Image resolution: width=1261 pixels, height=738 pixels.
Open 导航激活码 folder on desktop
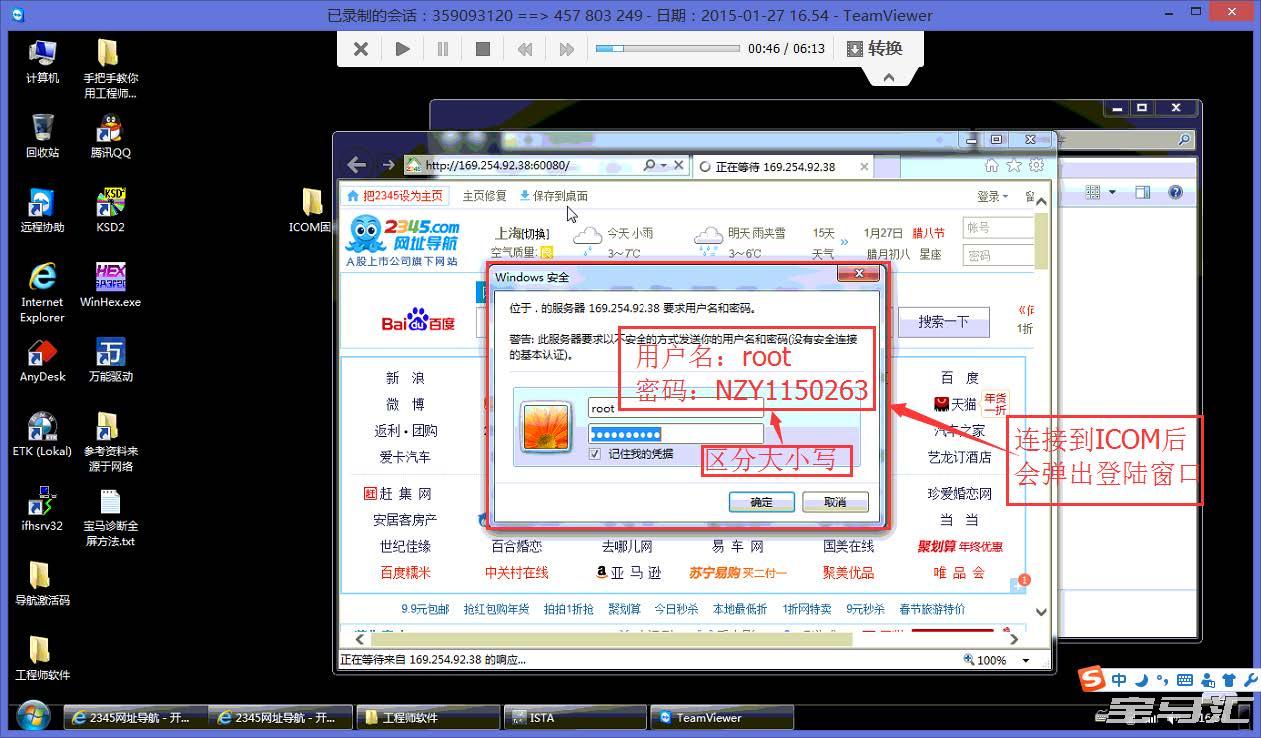(x=42, y=584)
